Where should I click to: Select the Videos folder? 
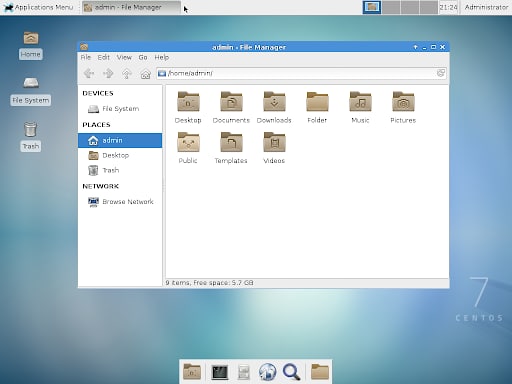pos(274,148)
